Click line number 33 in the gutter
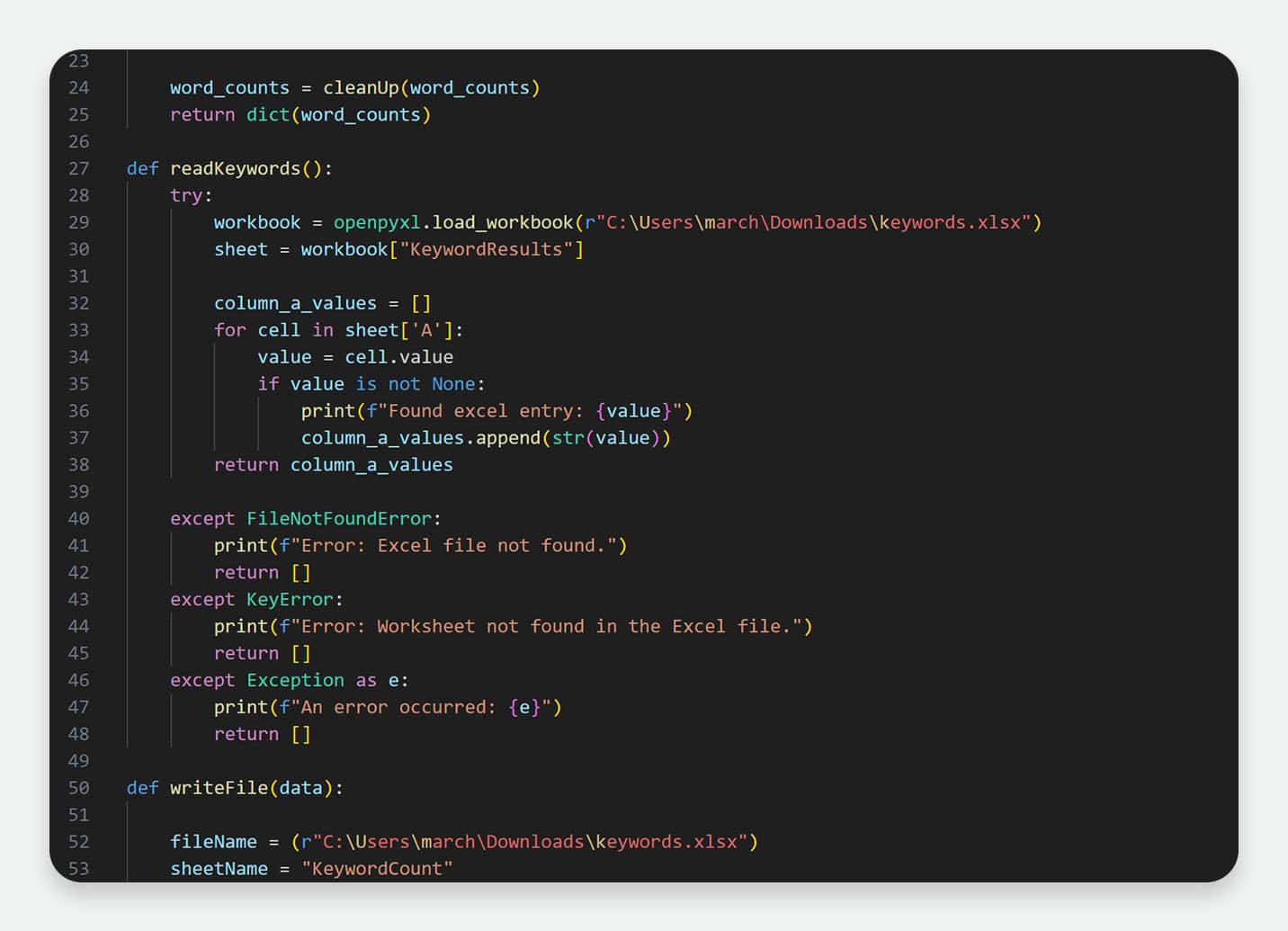 tap(79, 330)
